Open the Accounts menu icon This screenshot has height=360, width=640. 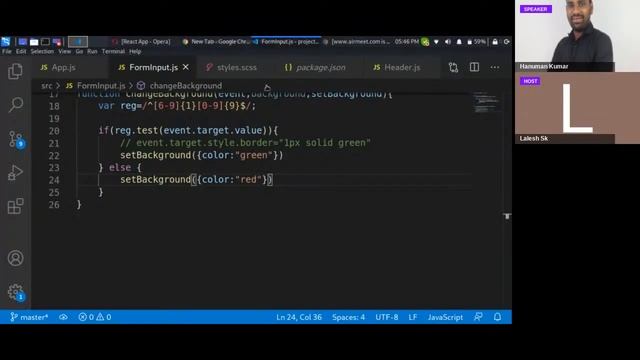point(16,258)
